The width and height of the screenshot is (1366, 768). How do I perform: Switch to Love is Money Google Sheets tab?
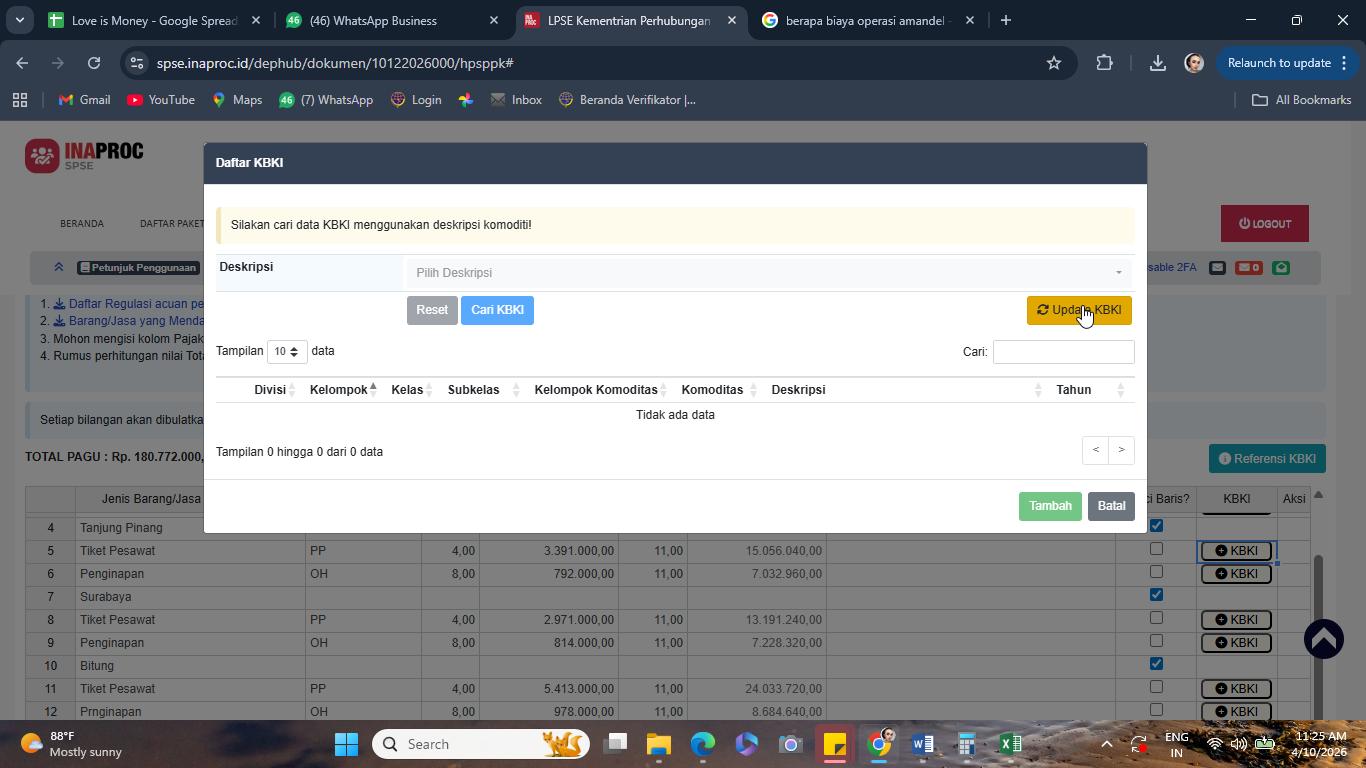click(x=155, y=20)
